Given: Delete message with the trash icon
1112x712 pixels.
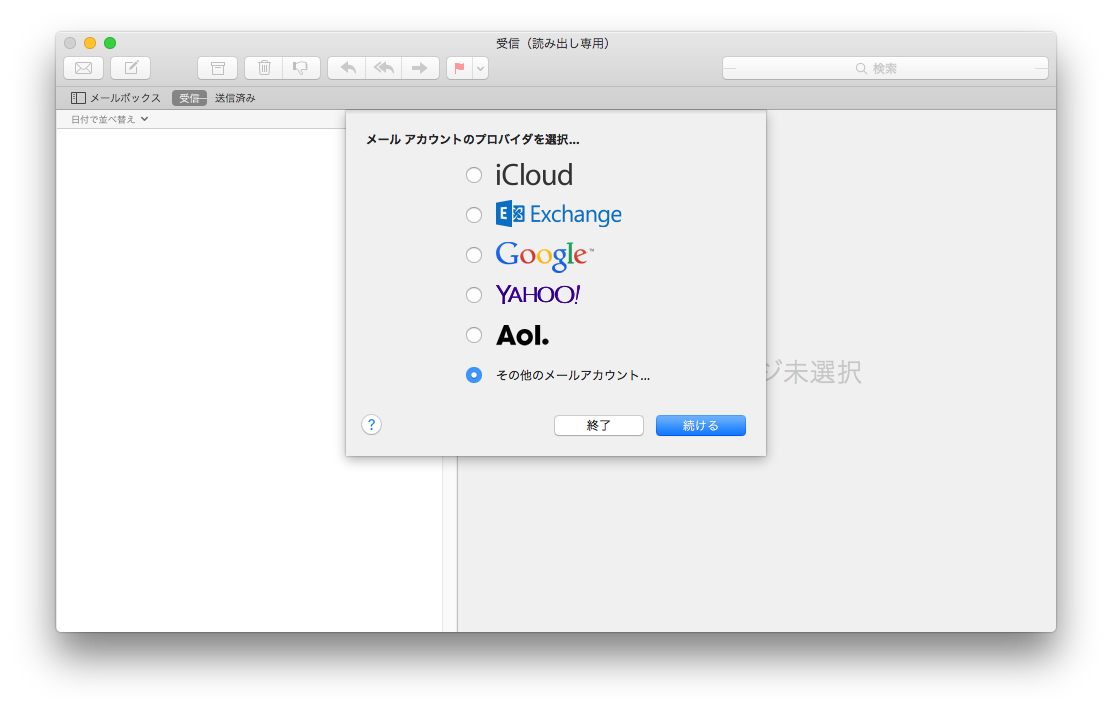Looking at the screenshot, I should [264, 68].
